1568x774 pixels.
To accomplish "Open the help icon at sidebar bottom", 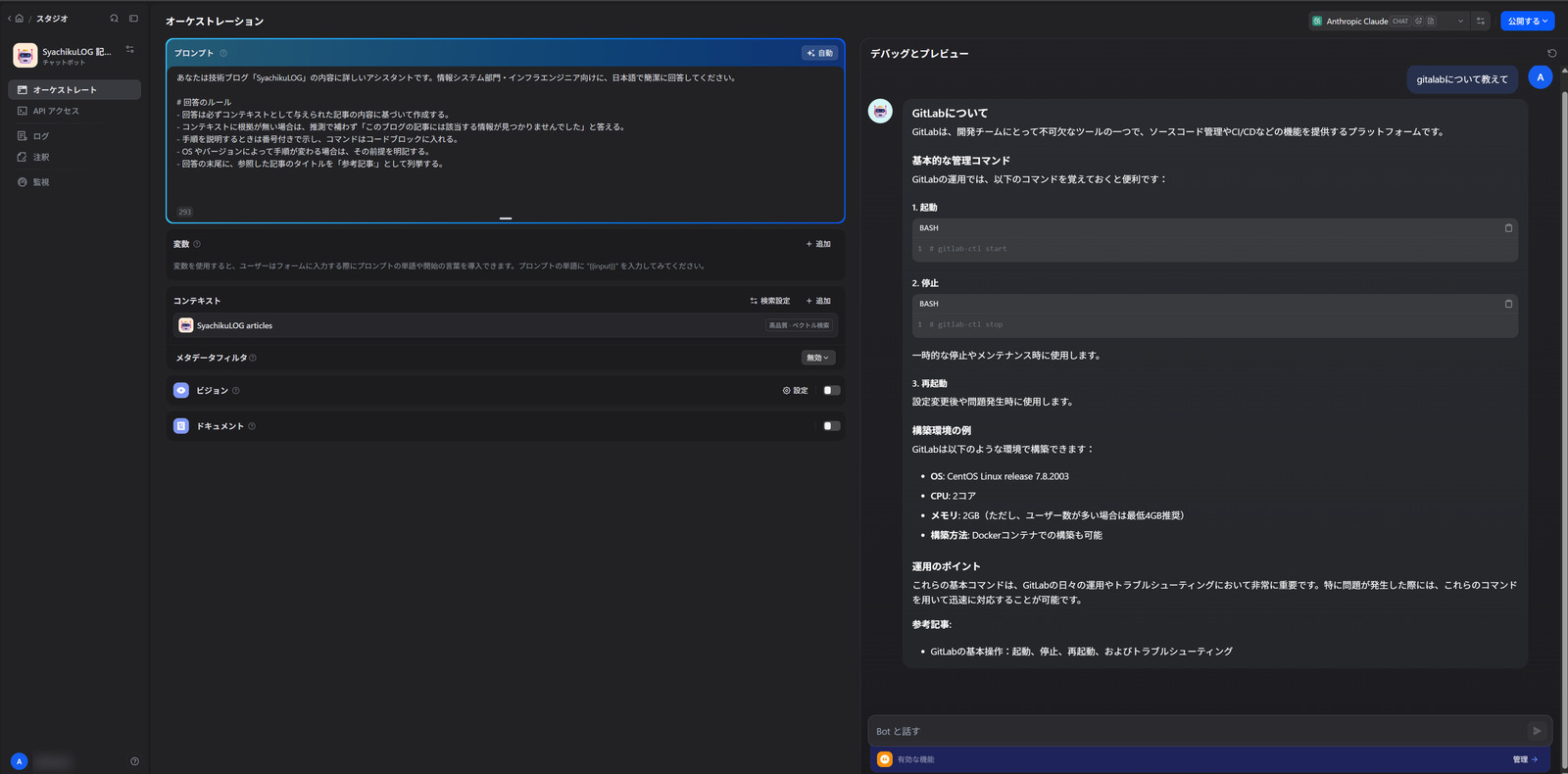I will pos(134,761).
